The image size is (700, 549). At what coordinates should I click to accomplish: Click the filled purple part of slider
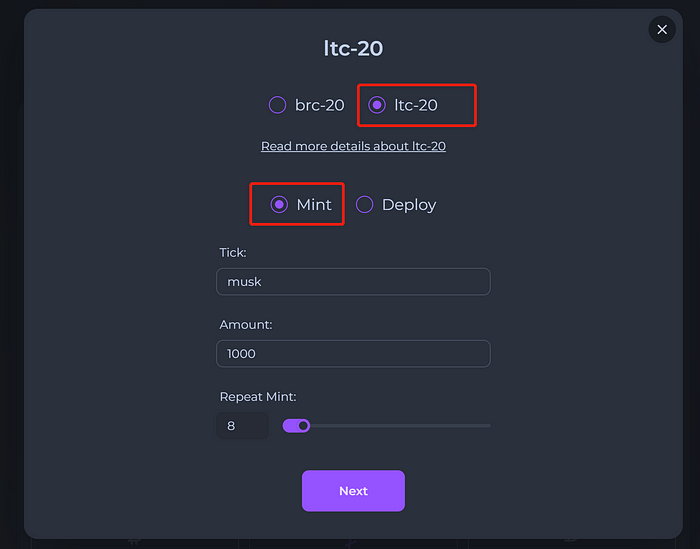click(290, 426)
